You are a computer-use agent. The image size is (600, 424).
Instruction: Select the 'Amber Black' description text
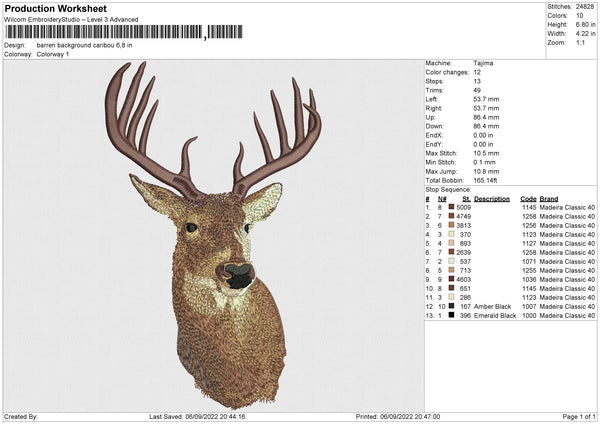[492, 307]
